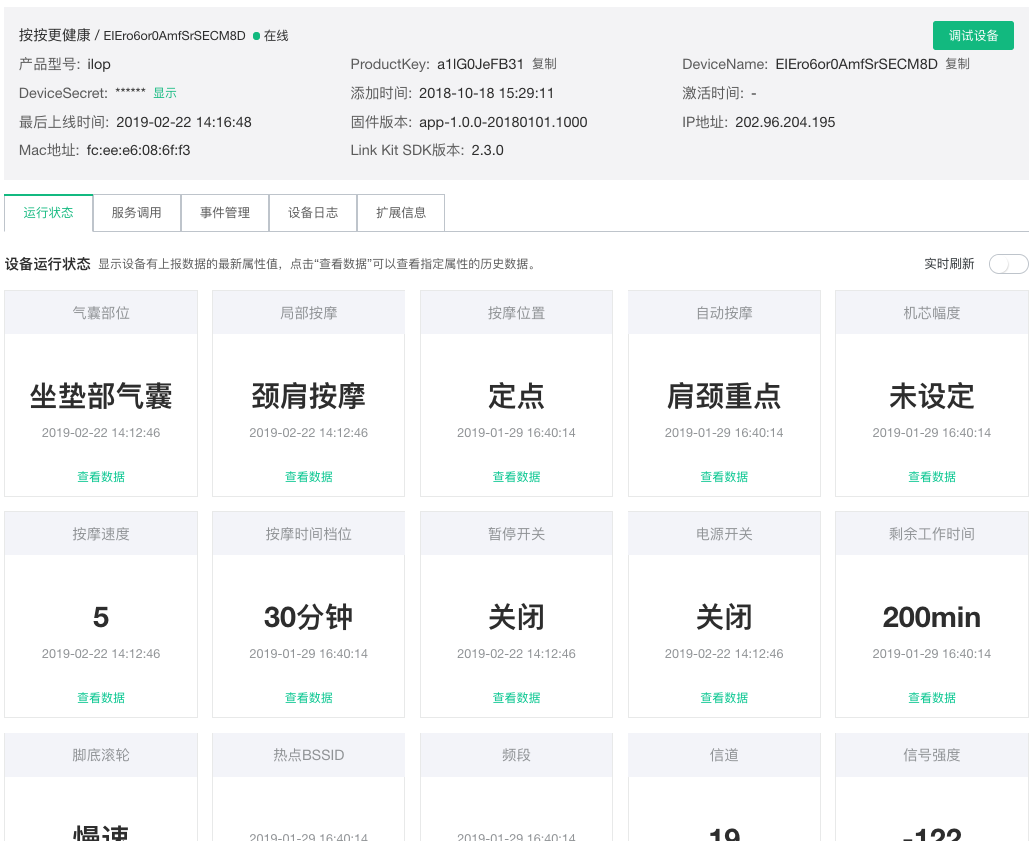Viewport: 1034px width, 841px height.
Task: Click the 脚底滚轮 card header
Action: click(x=101, y=755)
